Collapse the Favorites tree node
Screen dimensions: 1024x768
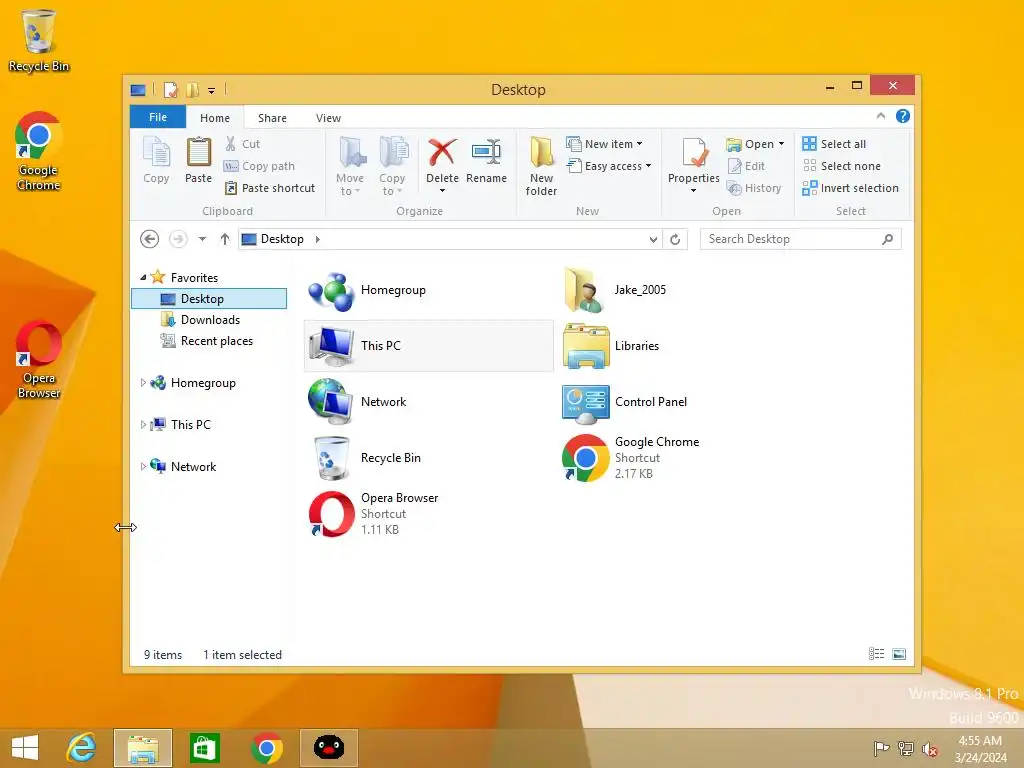(143, 278)
